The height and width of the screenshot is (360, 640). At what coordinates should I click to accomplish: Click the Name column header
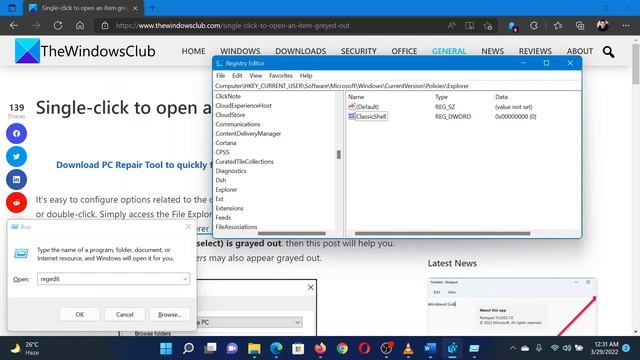356,97
